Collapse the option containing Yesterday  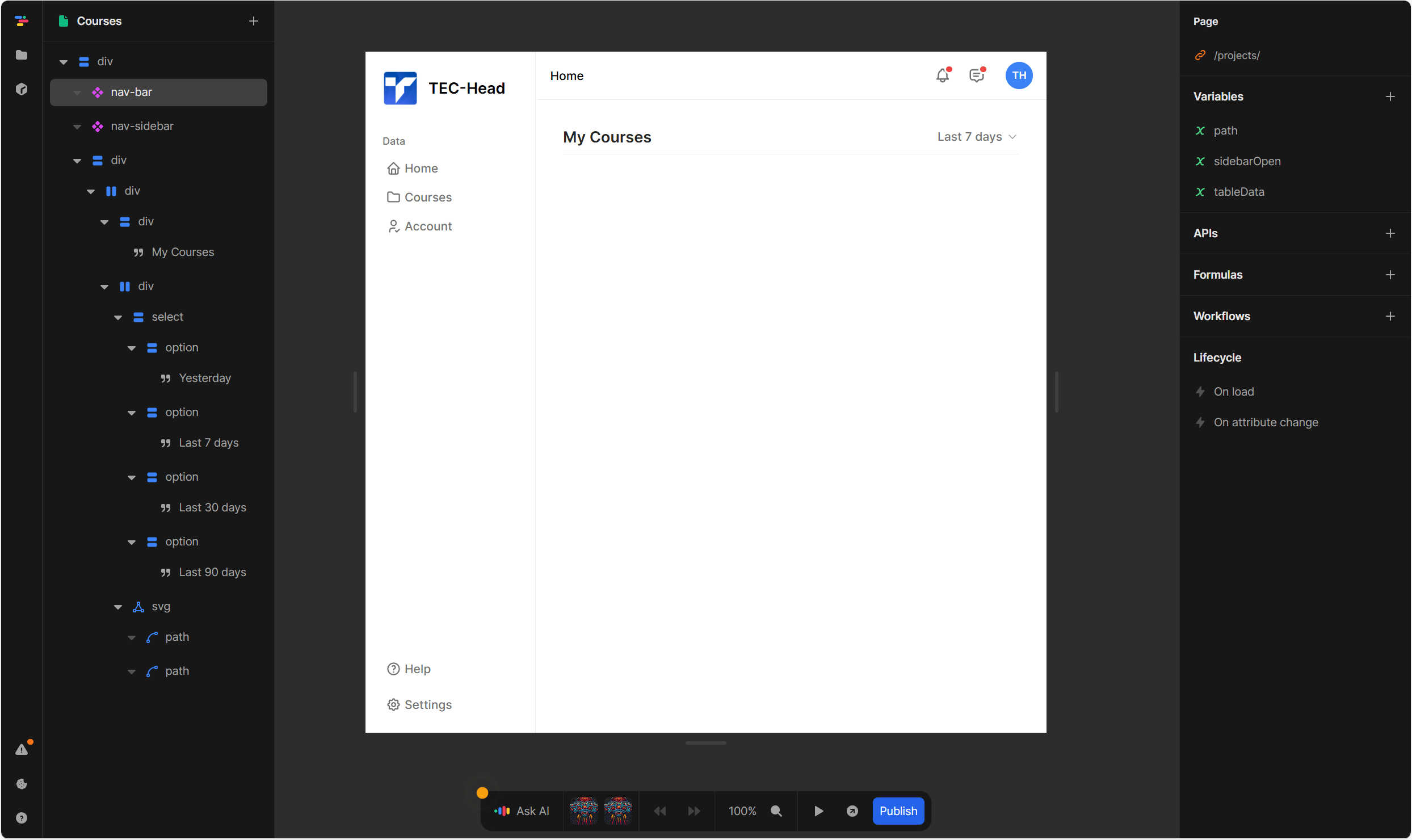[x=132, y=348]
